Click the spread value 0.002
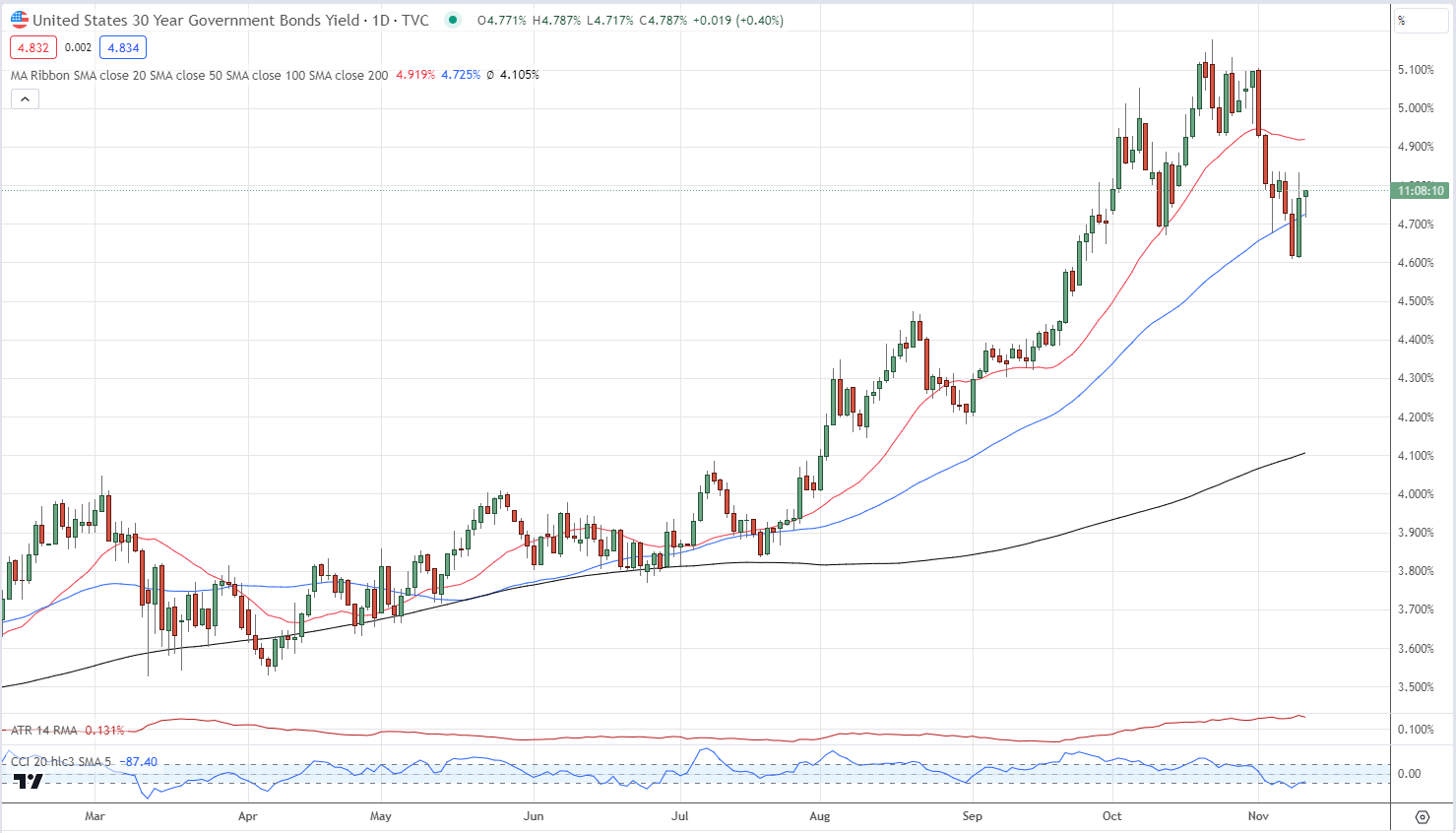 78,47
